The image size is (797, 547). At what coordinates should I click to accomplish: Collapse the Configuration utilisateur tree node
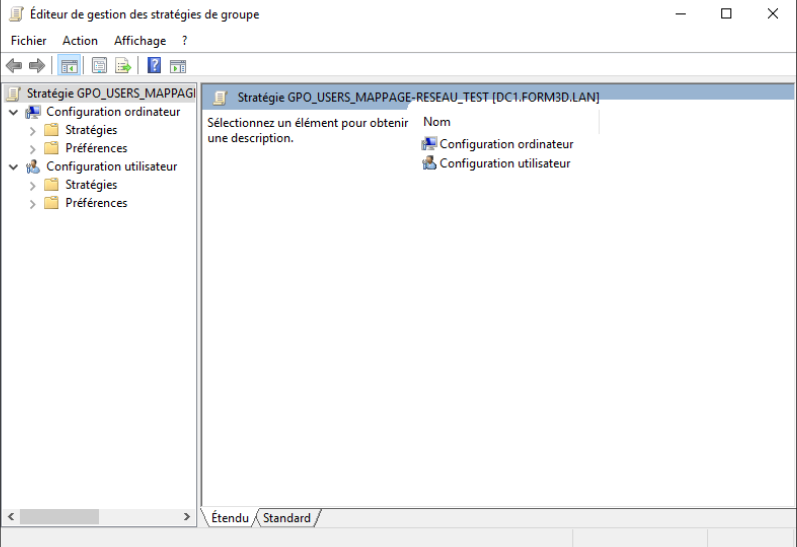(14, 167)
